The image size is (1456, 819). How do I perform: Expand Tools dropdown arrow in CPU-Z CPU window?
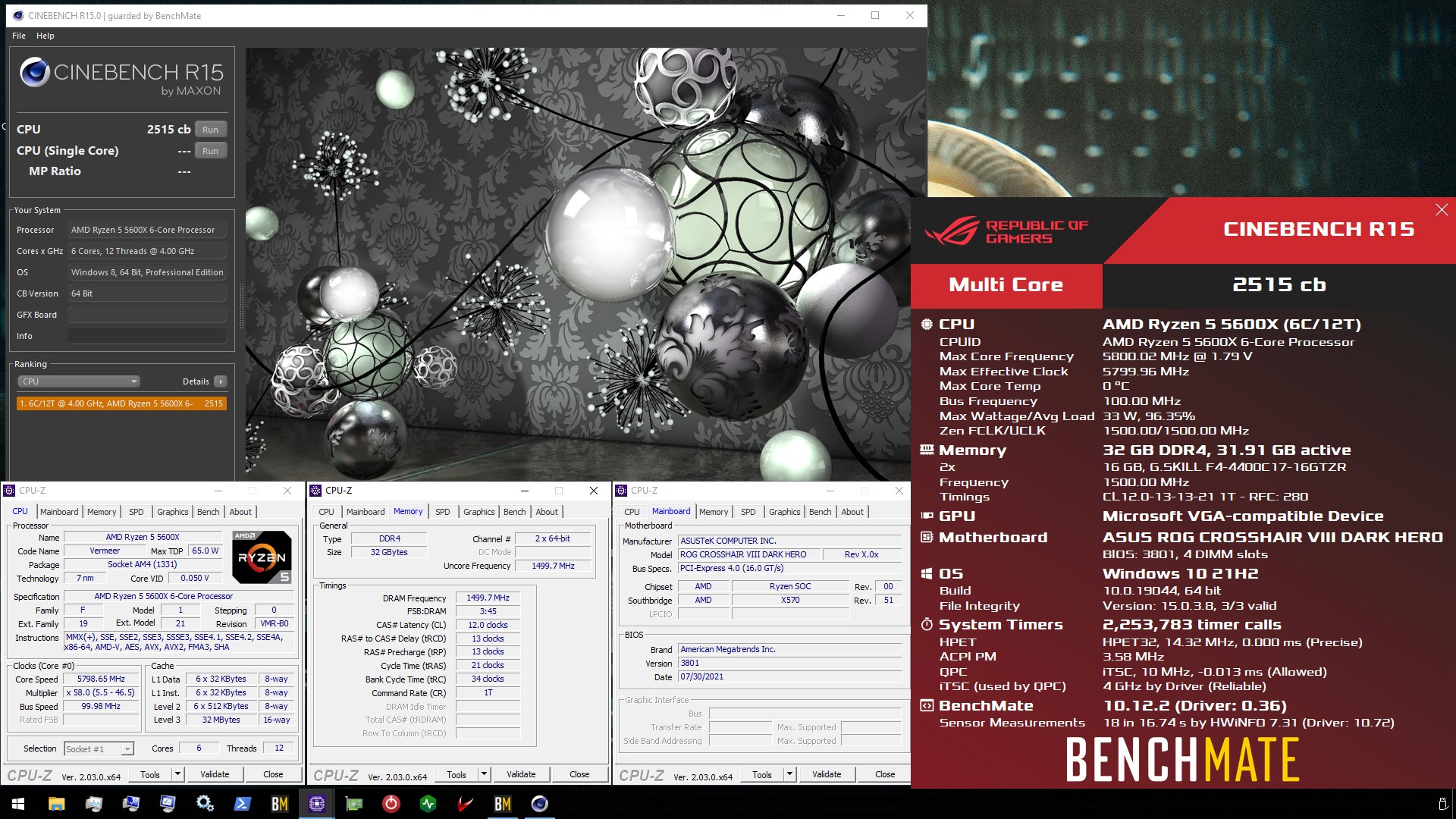177,774
